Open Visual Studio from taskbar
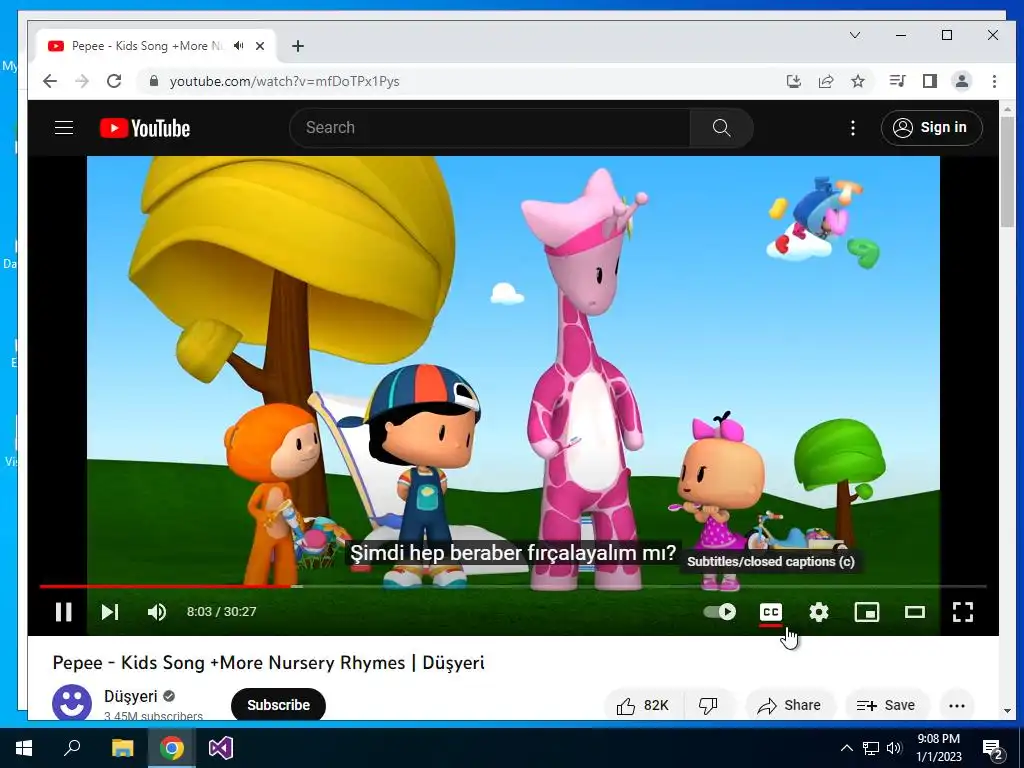1024x768 pixels. coord(221,748)
